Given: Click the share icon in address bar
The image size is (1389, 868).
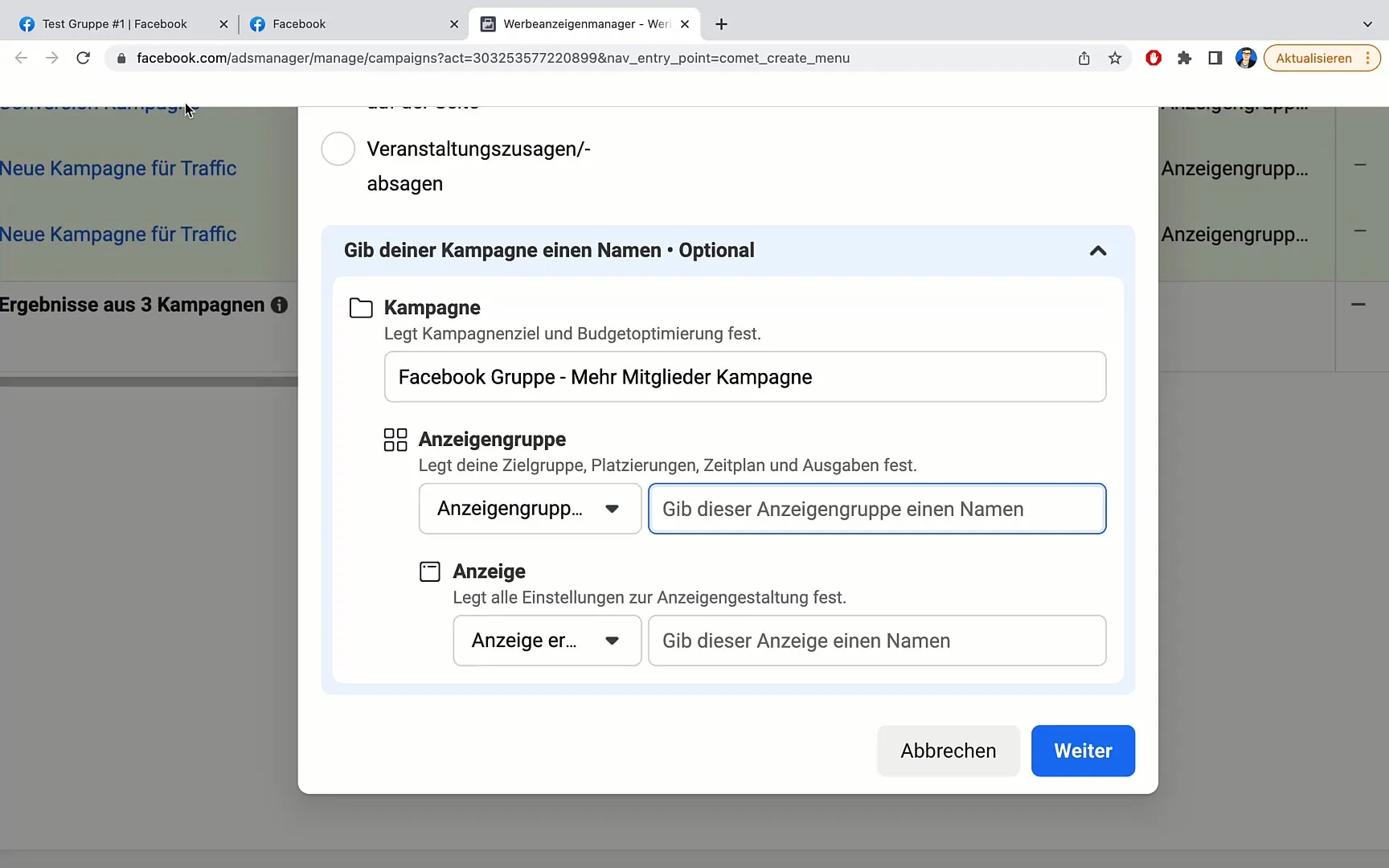Looking at the screenshot, I should [1084, 58].
